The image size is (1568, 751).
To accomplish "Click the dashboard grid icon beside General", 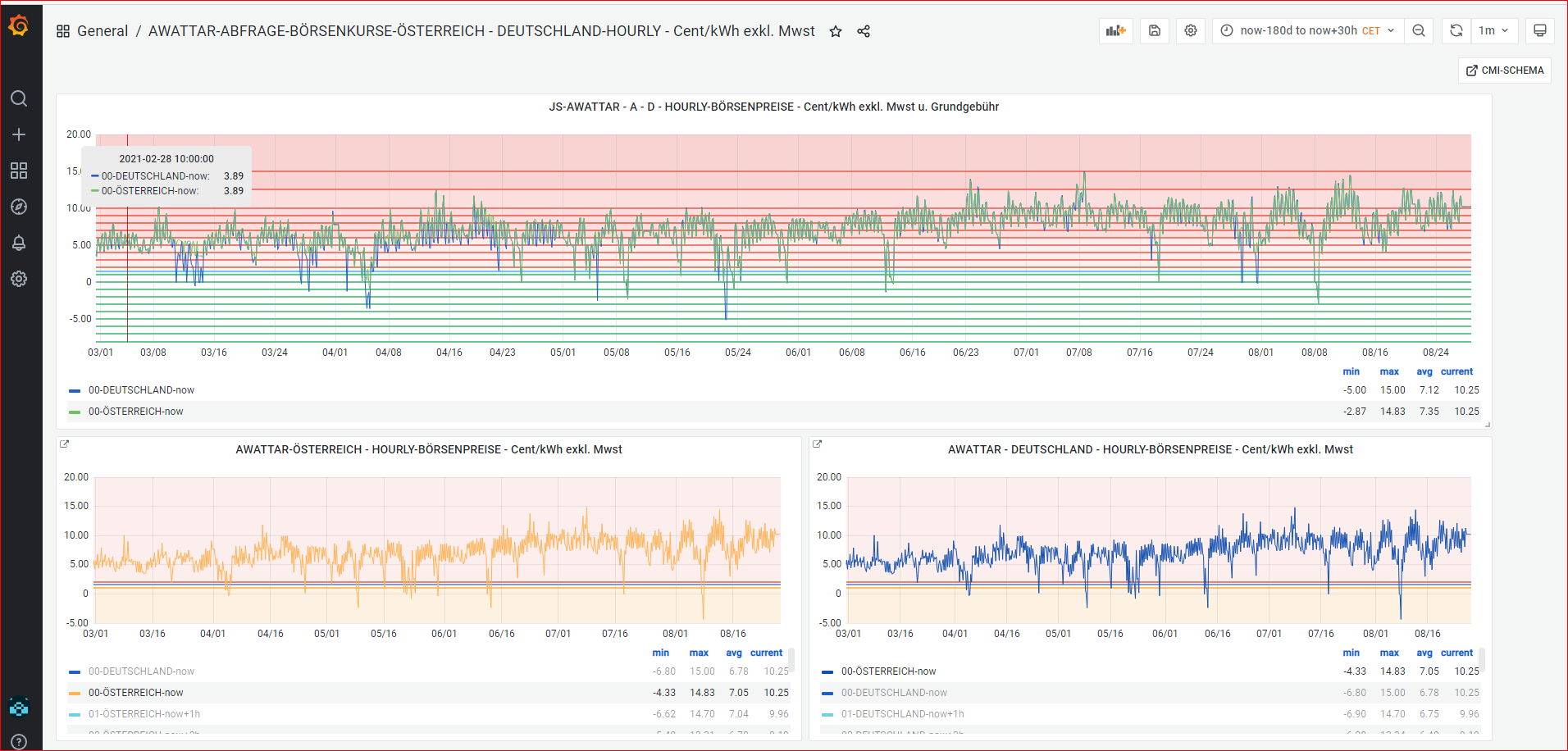I will [63, 31].
